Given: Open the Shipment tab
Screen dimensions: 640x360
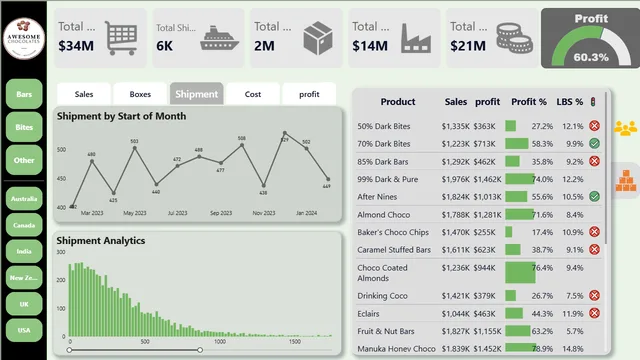Looking at the screenshot, I should (x=196, y=94).
